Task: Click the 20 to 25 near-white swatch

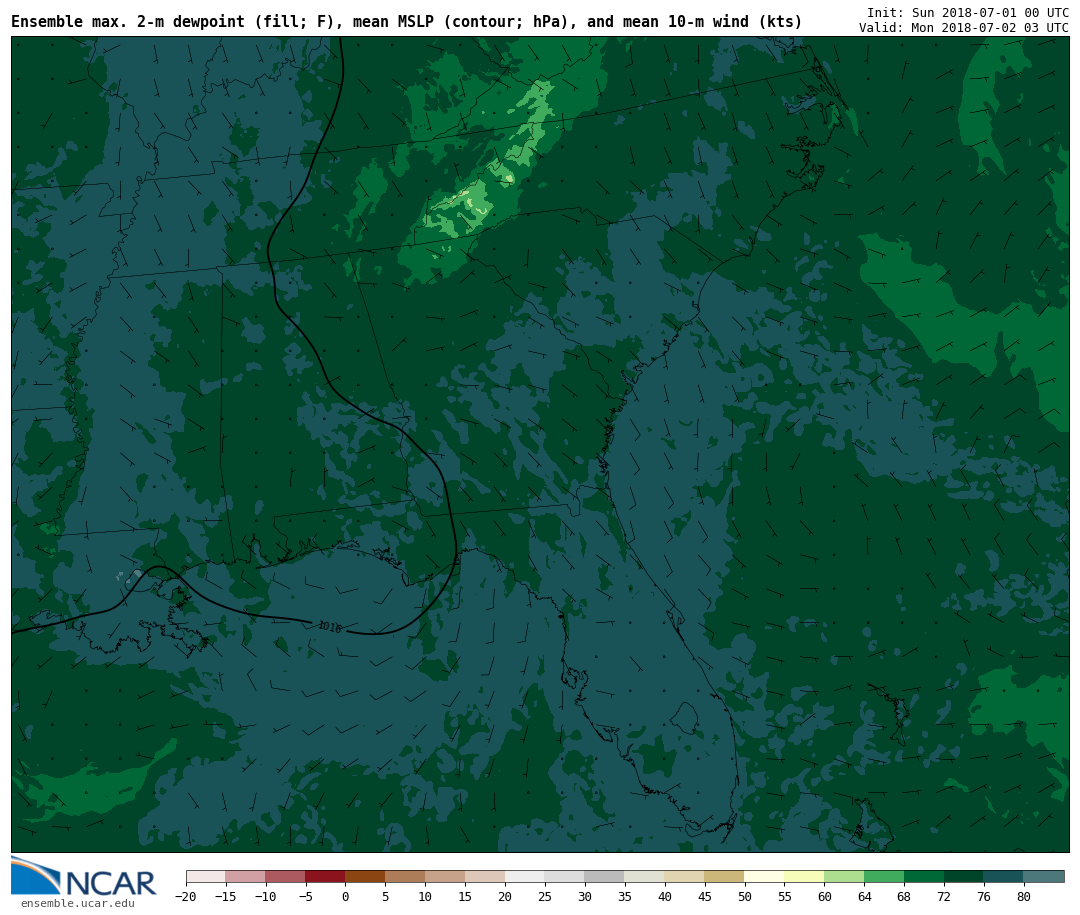Action: click(526, 877)
